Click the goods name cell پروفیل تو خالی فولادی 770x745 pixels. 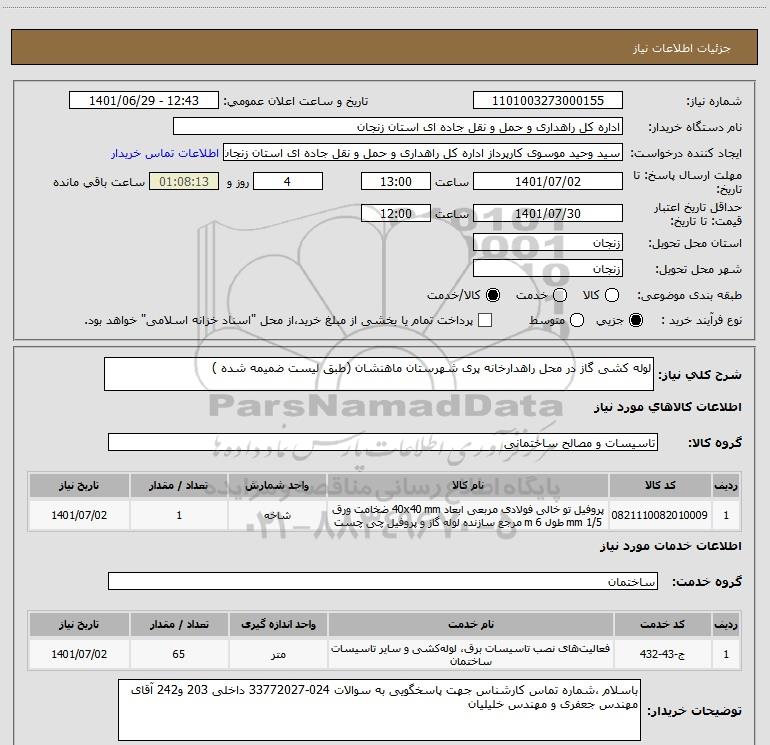tap(468, 515)
